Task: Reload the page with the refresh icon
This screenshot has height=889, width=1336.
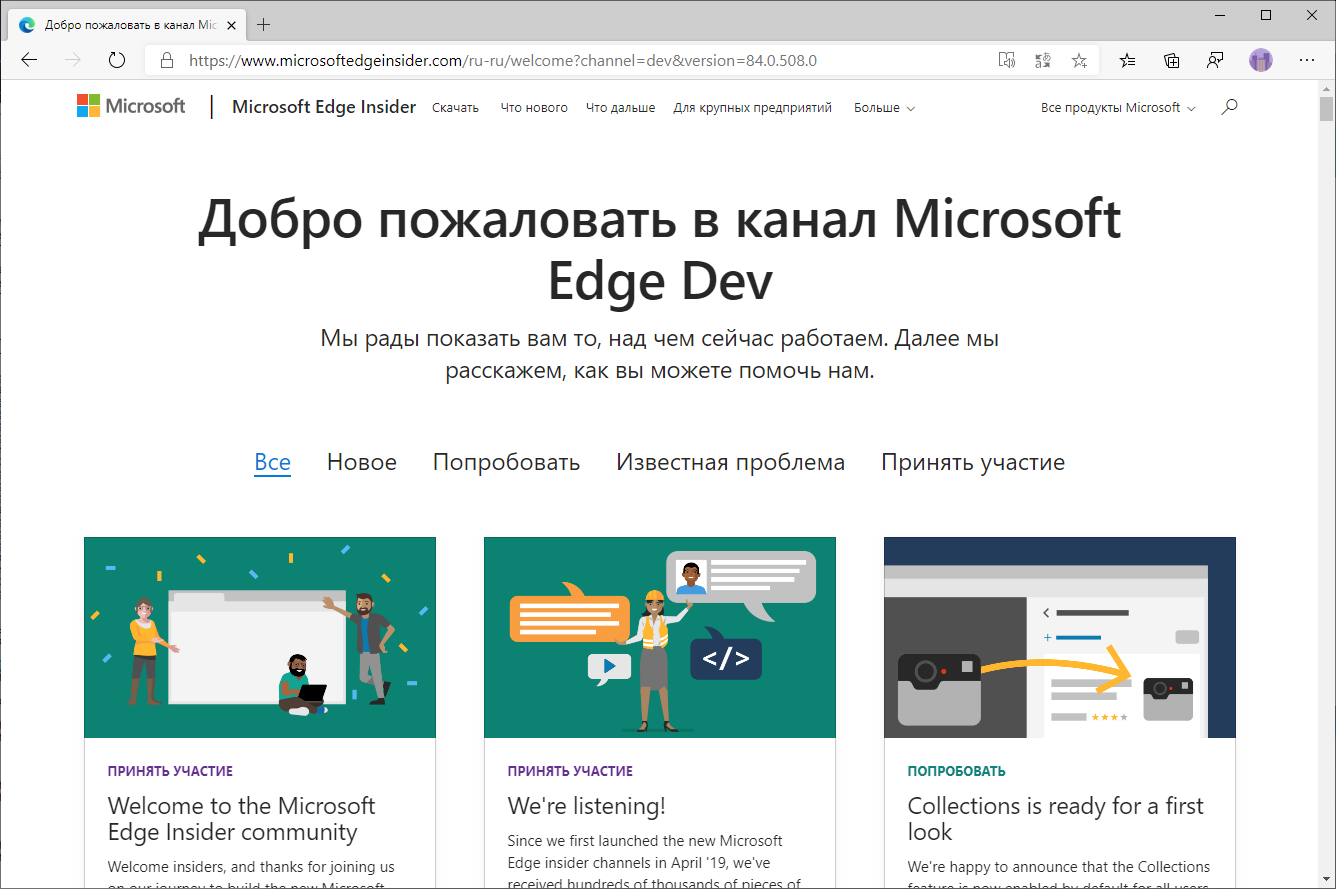Action: click(x=117, y=60)
